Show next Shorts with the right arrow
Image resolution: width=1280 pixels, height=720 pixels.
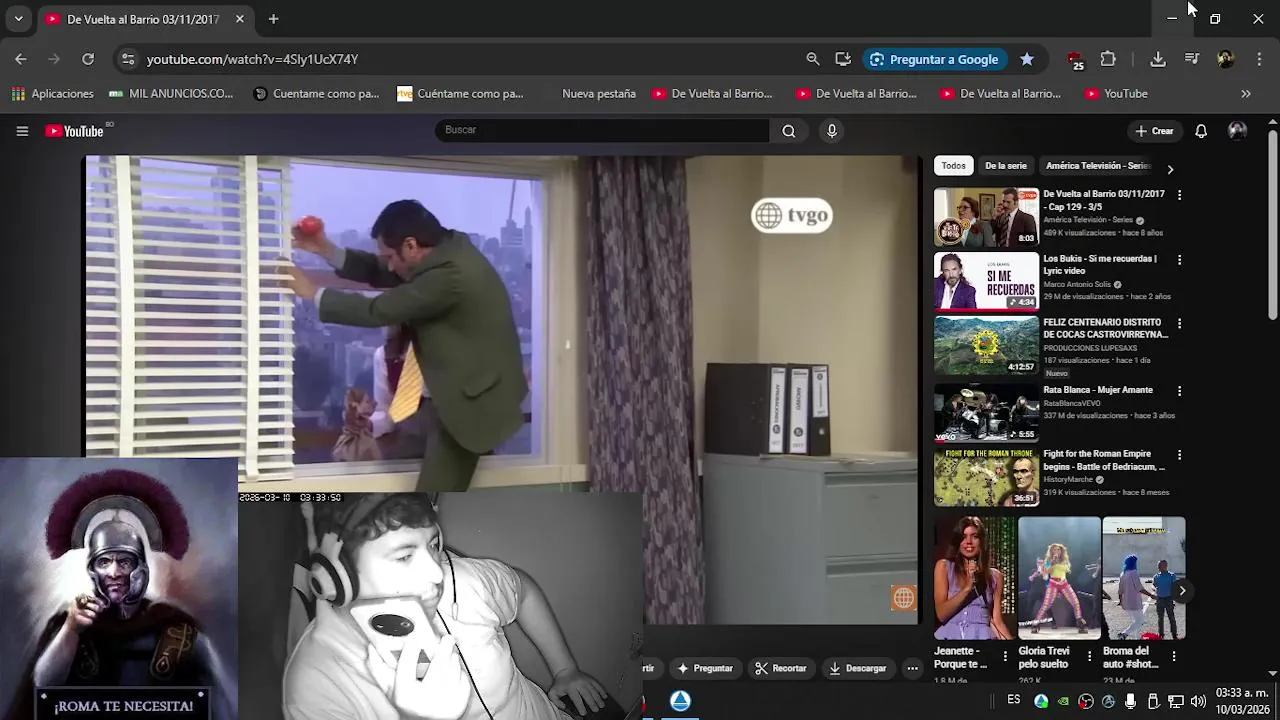click(x=1182, y=591)
